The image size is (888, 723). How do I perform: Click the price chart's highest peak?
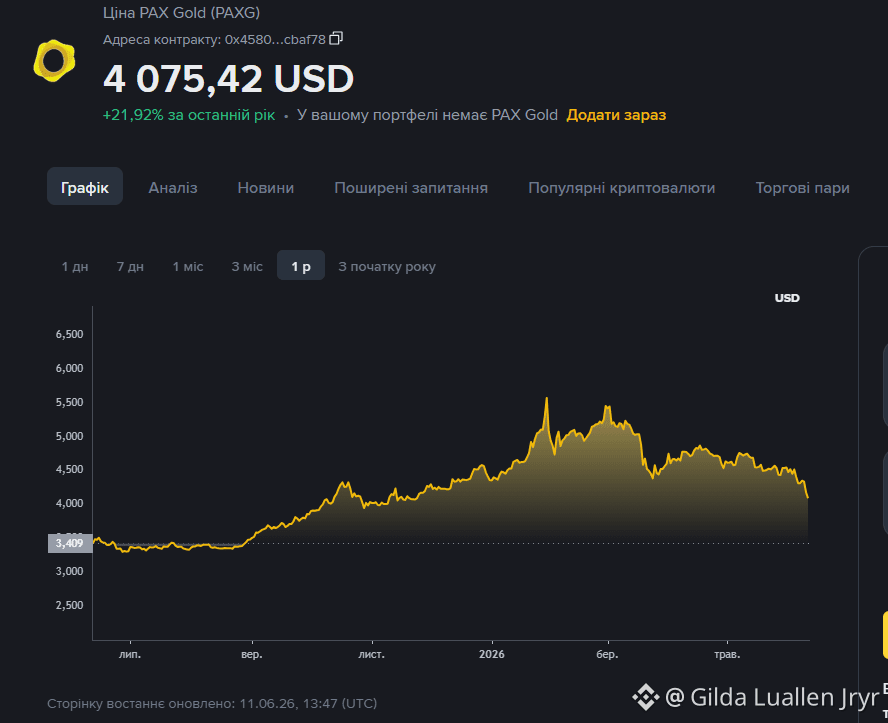tap(547, 399)
